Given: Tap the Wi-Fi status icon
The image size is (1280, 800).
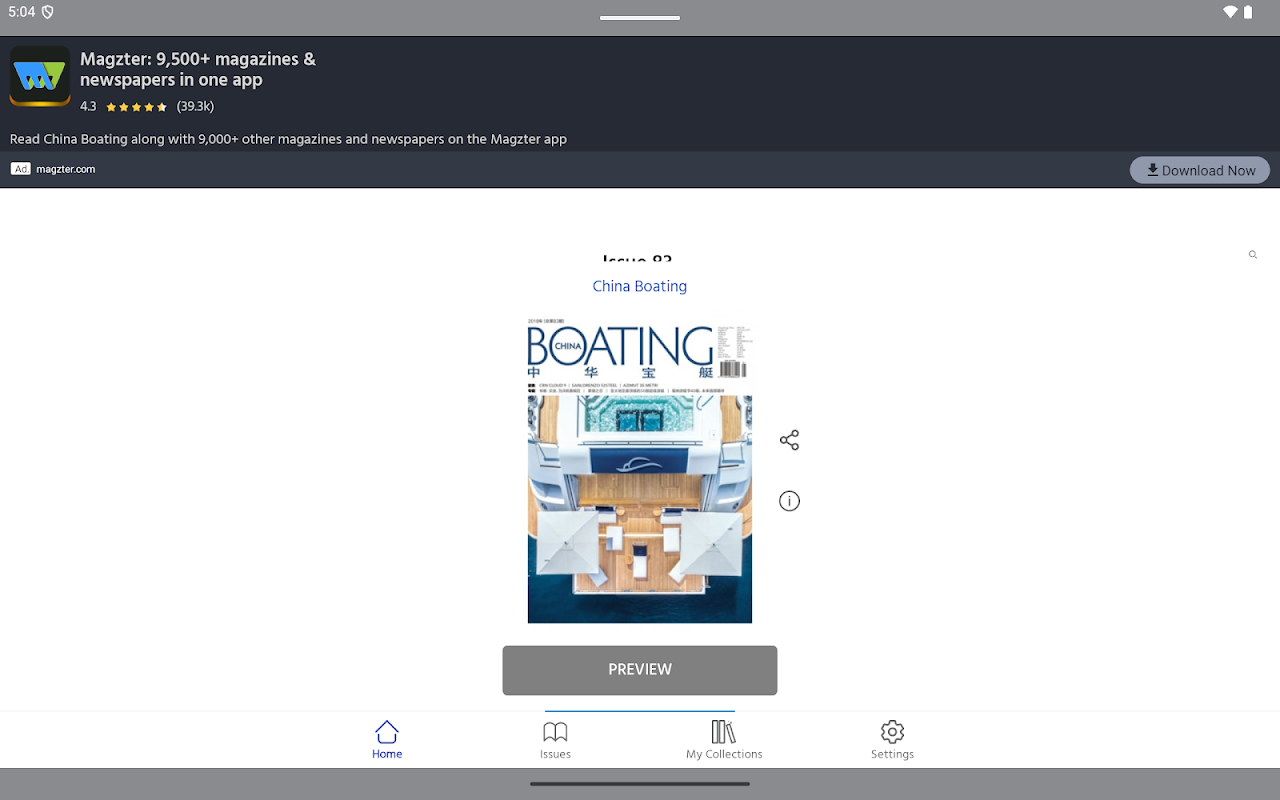Looking at the screenshot, I should tap(1230, 12).
